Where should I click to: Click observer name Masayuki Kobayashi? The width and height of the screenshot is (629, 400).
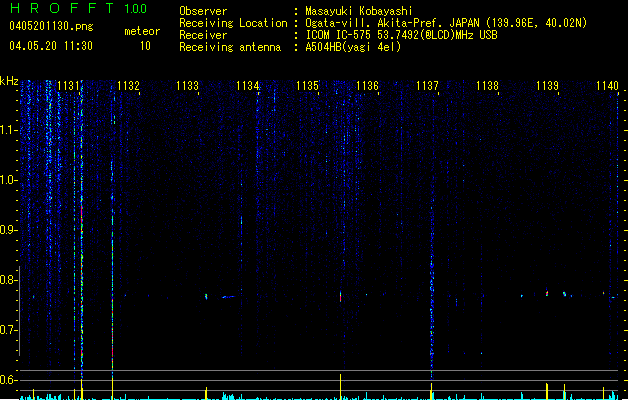tap(359, 11)
